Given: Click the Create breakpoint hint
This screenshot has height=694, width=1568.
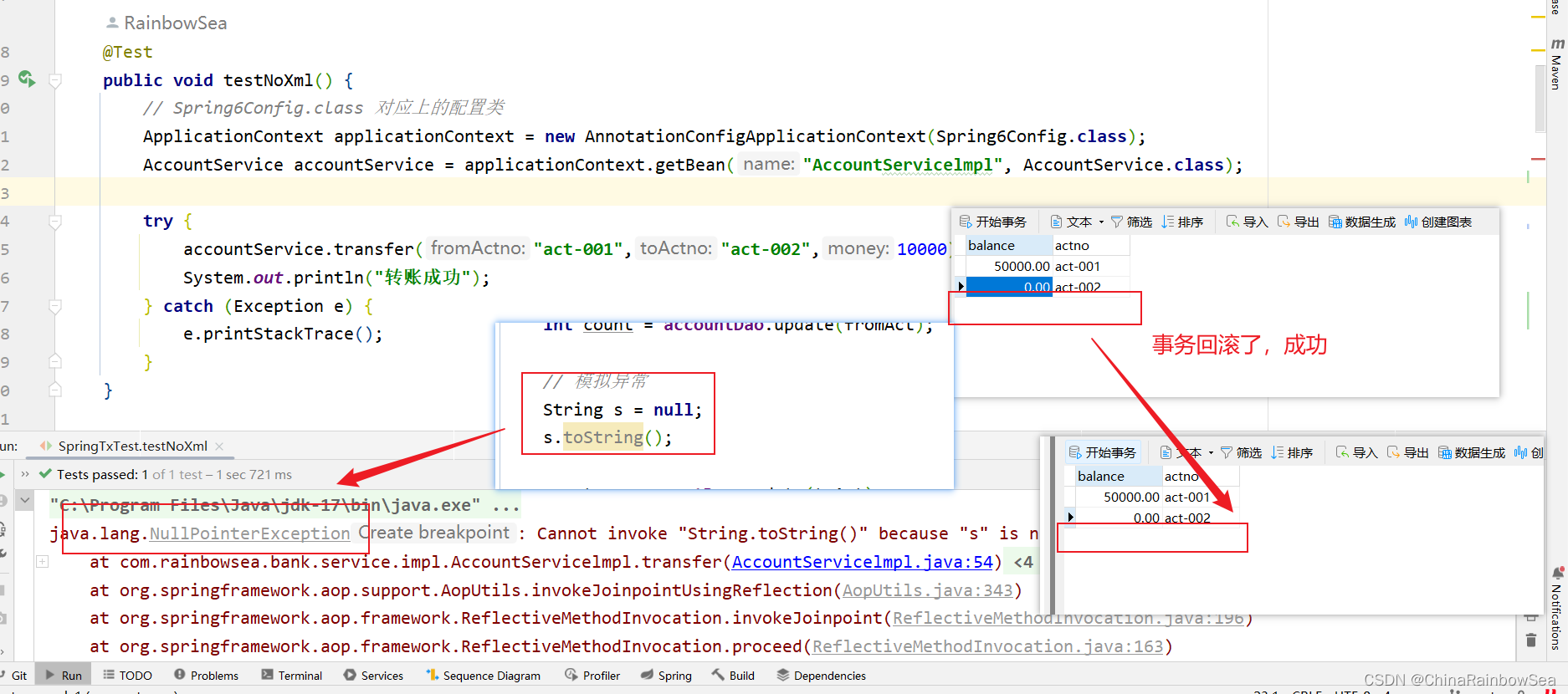Looking at the screenshot, I should pyautogui.click(x=434, y=533).
